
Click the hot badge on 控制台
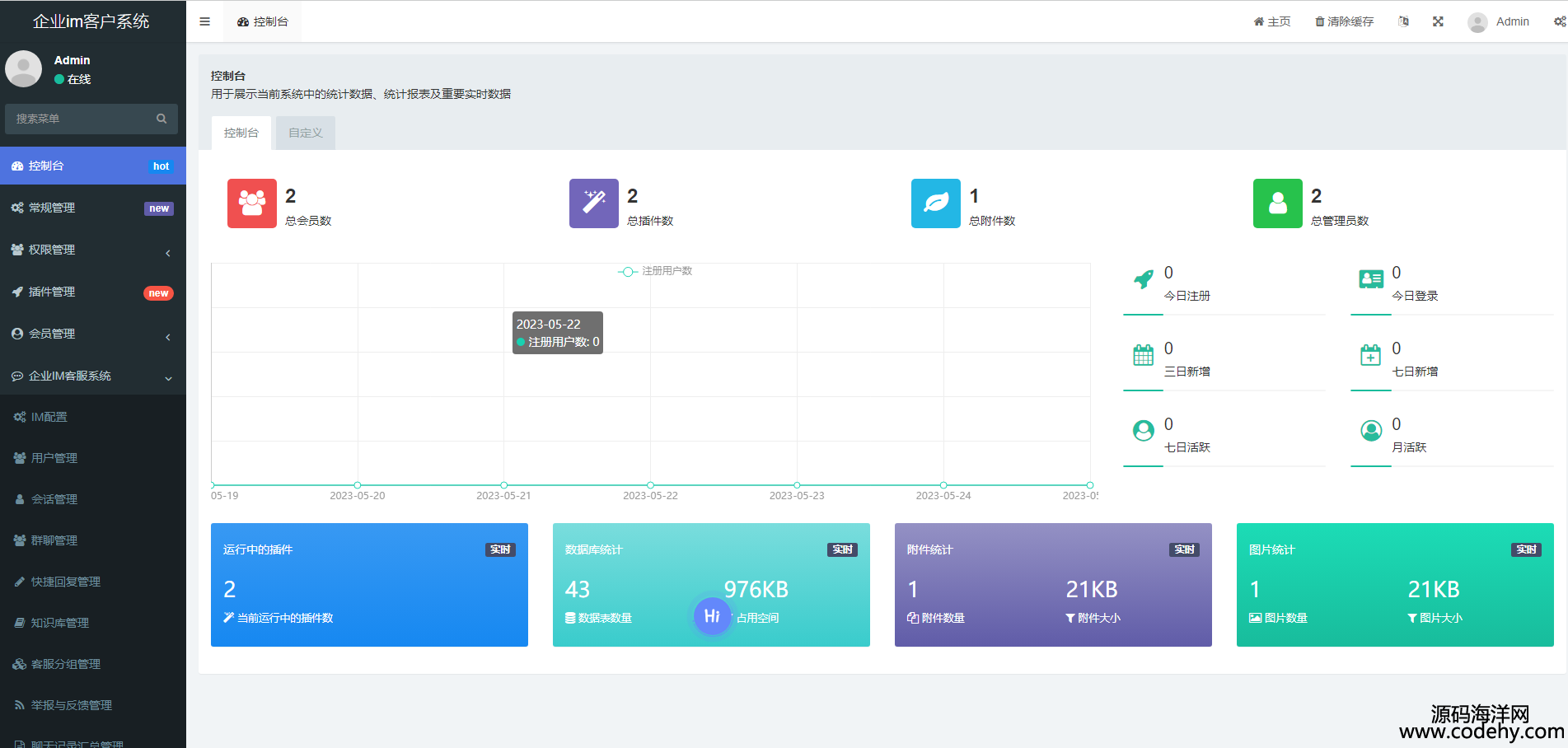tap(161, 166)
